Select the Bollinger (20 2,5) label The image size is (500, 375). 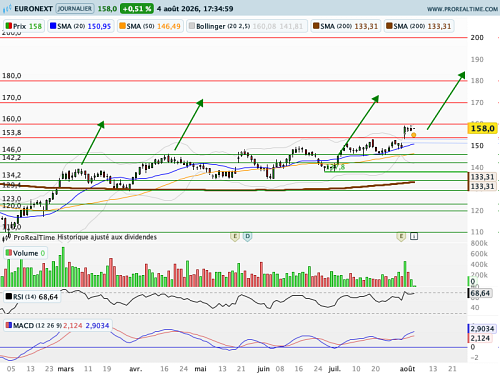tap(246, 26)
